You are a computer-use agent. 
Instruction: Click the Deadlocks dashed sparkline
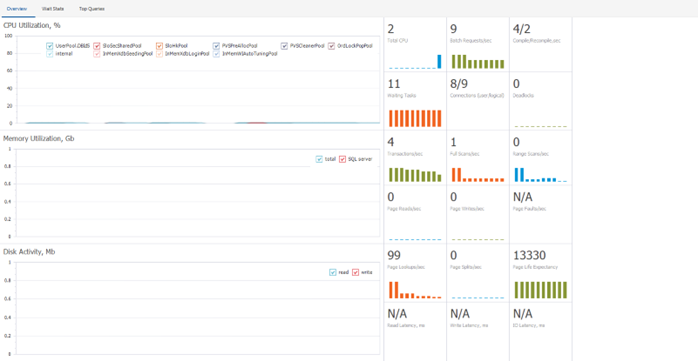point(540,126)
